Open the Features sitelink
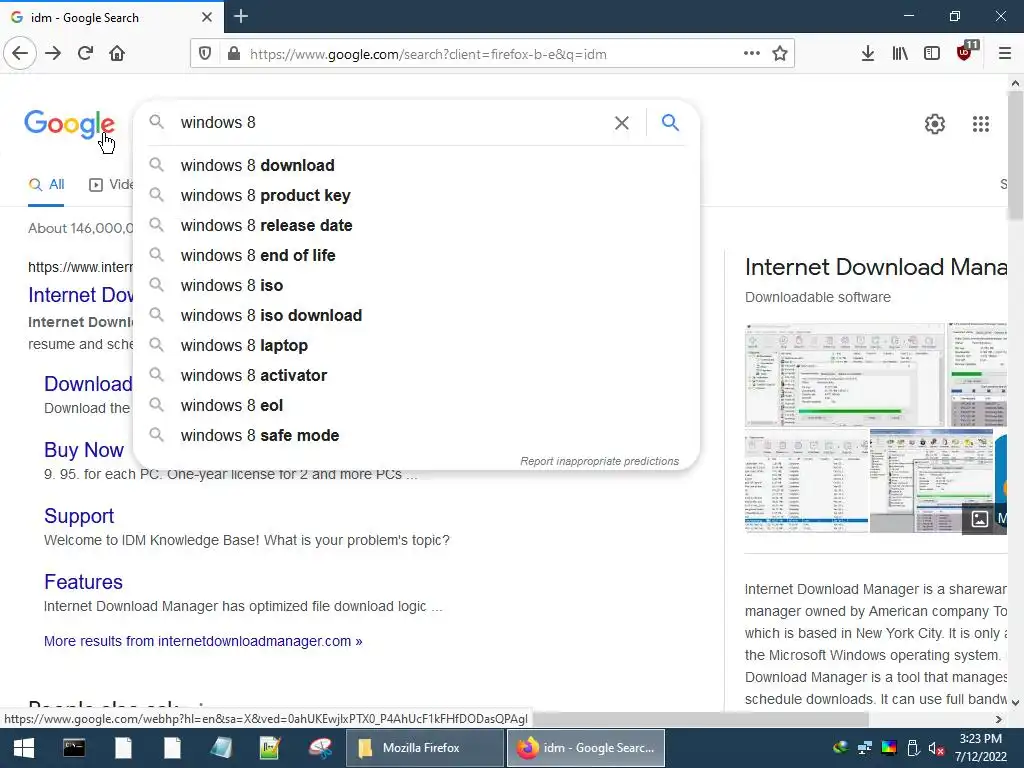 (x=83, y=582)
